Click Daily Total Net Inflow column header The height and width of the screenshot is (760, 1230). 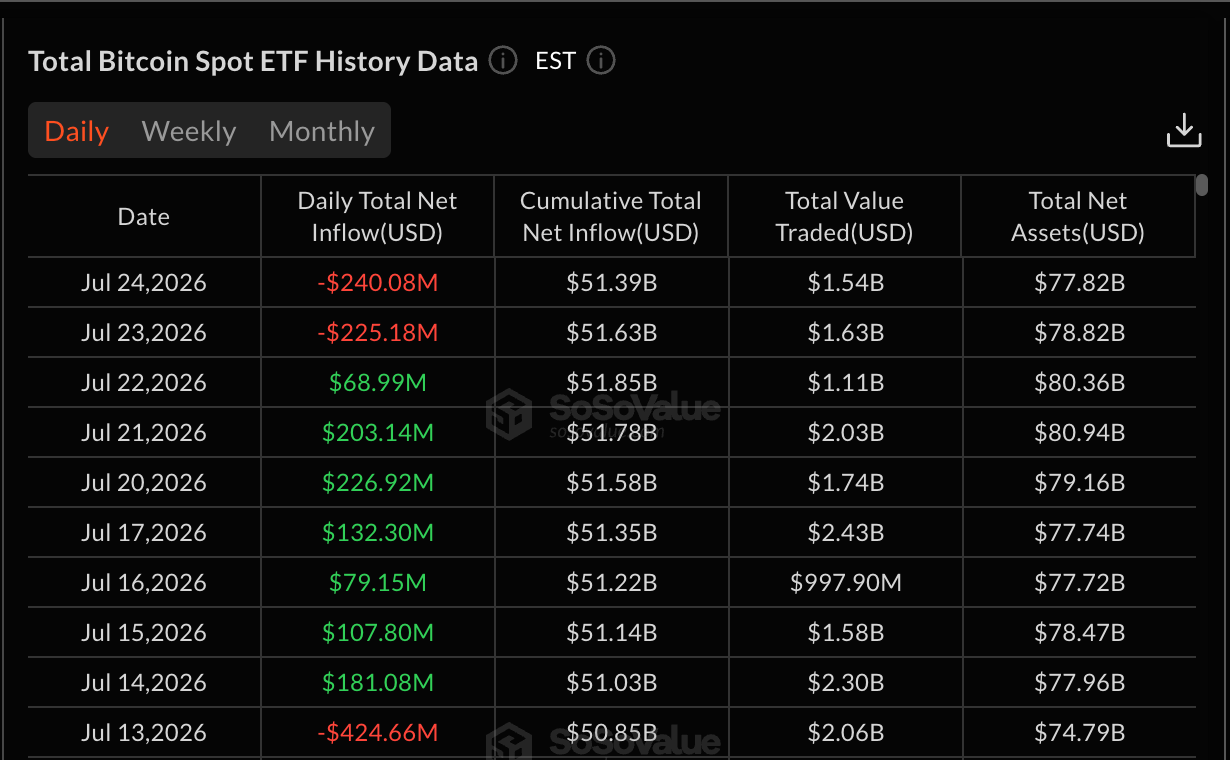[377, 217]
